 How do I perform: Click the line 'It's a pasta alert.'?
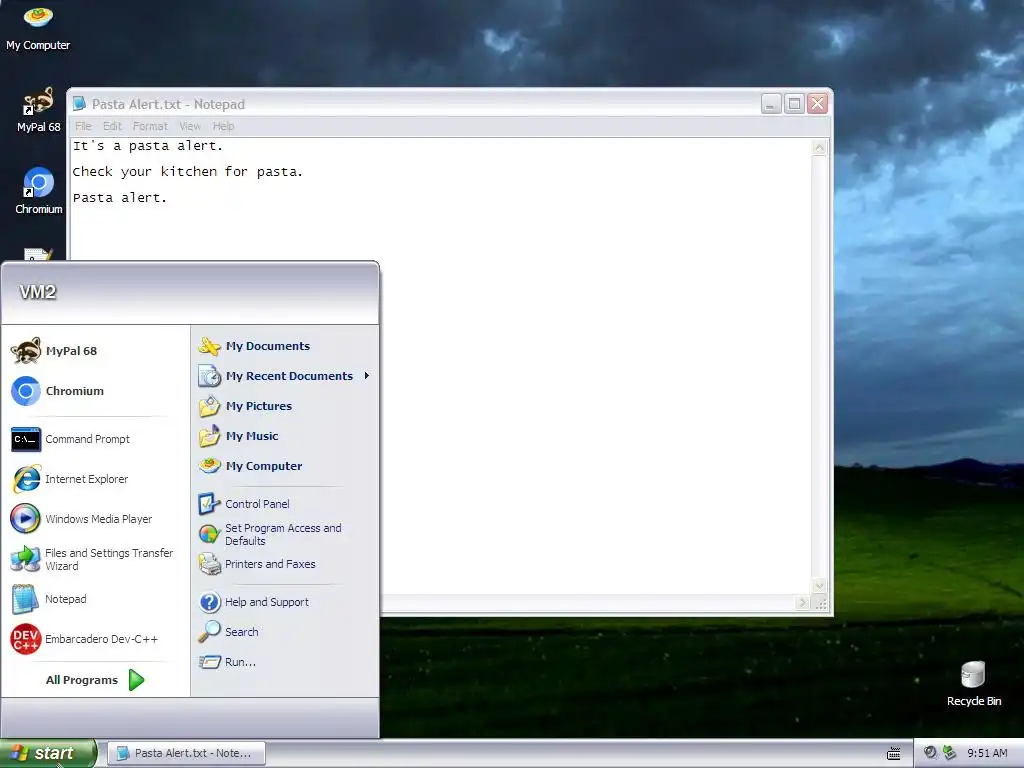(148, 146)
